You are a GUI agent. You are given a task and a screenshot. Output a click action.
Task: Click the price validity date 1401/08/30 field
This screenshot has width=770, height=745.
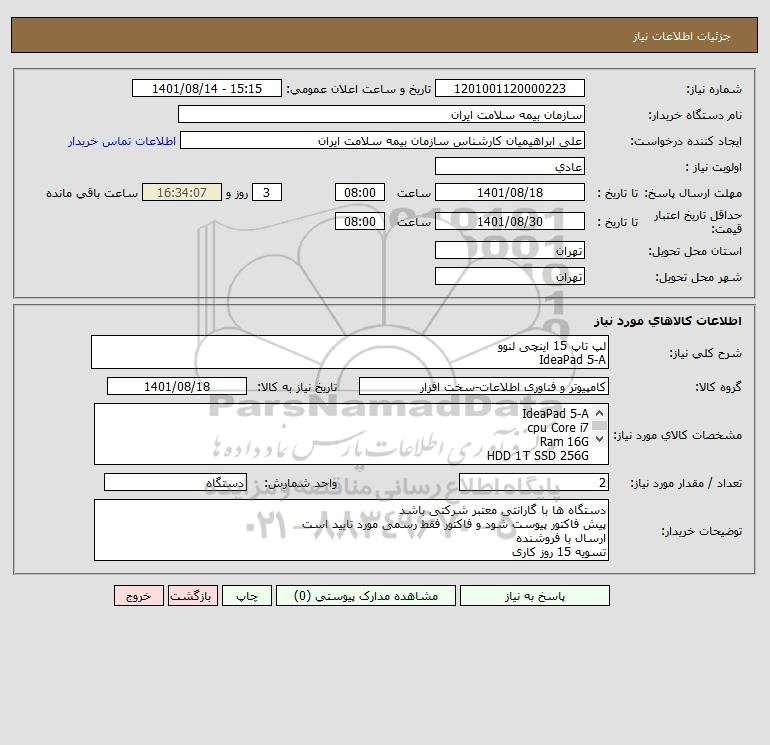coord(510,221)
